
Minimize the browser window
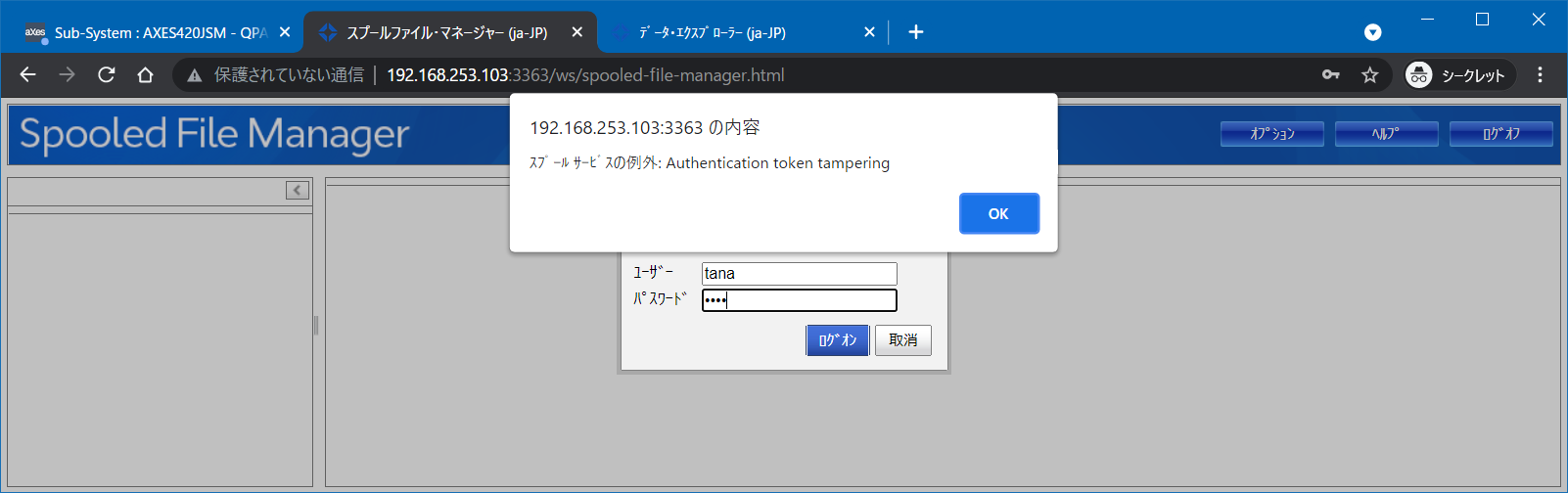1427,19
